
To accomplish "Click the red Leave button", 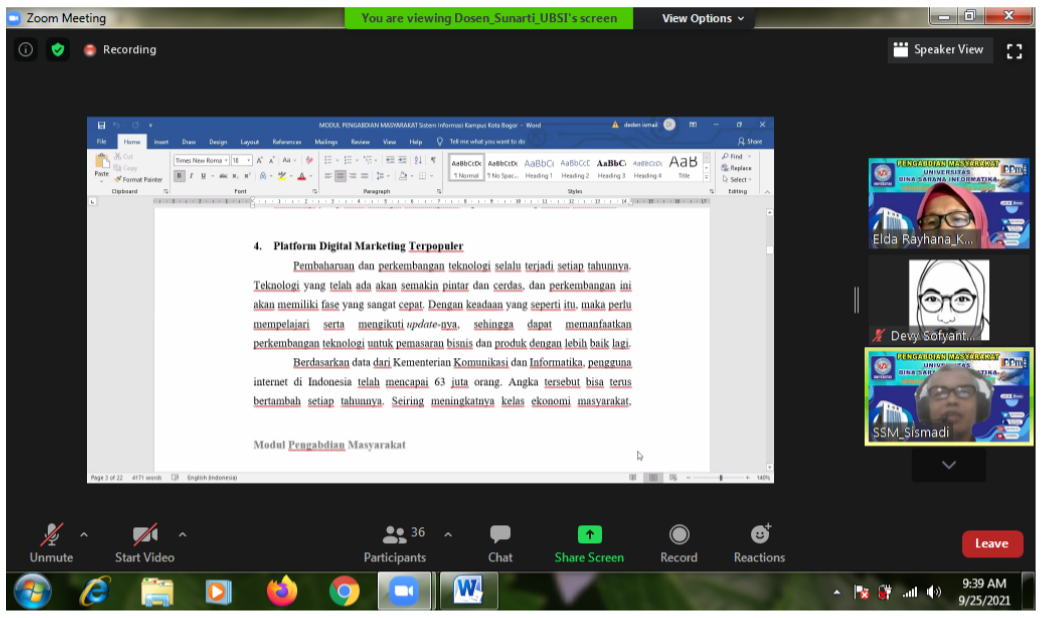I will coord(991,544).
